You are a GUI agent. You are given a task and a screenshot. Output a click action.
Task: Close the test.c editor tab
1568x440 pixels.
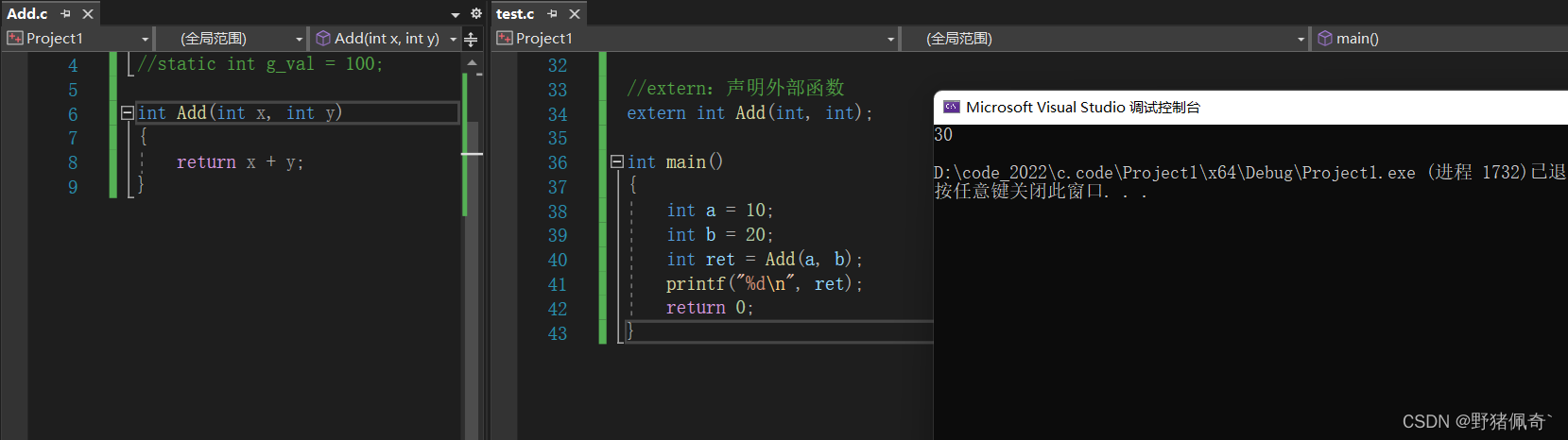coord(575,14)
